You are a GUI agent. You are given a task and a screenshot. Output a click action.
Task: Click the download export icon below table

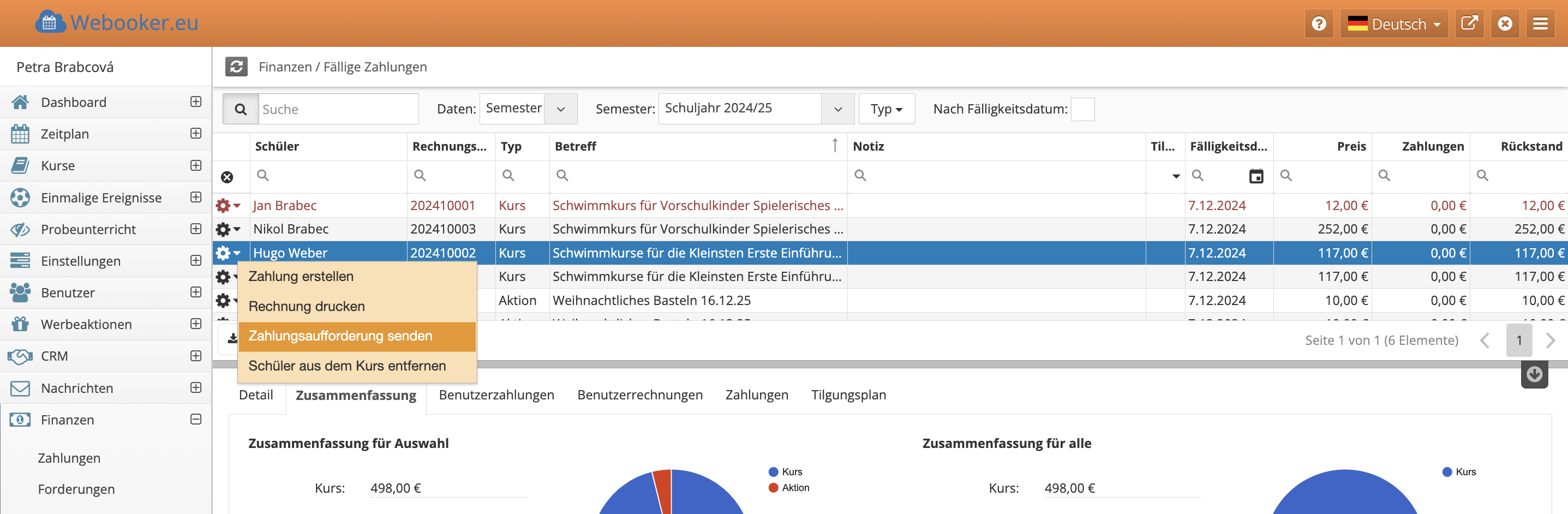(232, 338)
